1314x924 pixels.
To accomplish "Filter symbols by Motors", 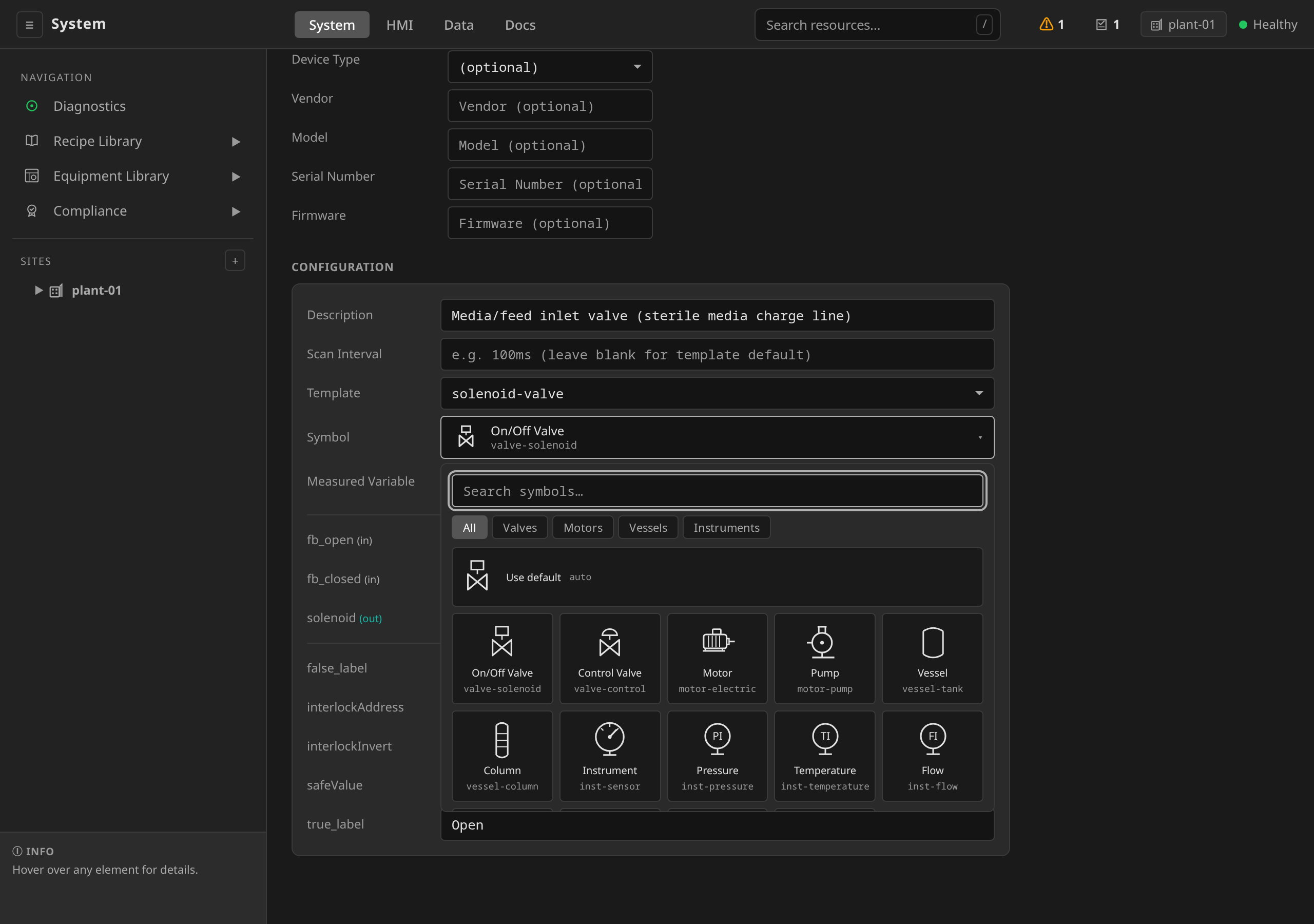I will [583, 527].
